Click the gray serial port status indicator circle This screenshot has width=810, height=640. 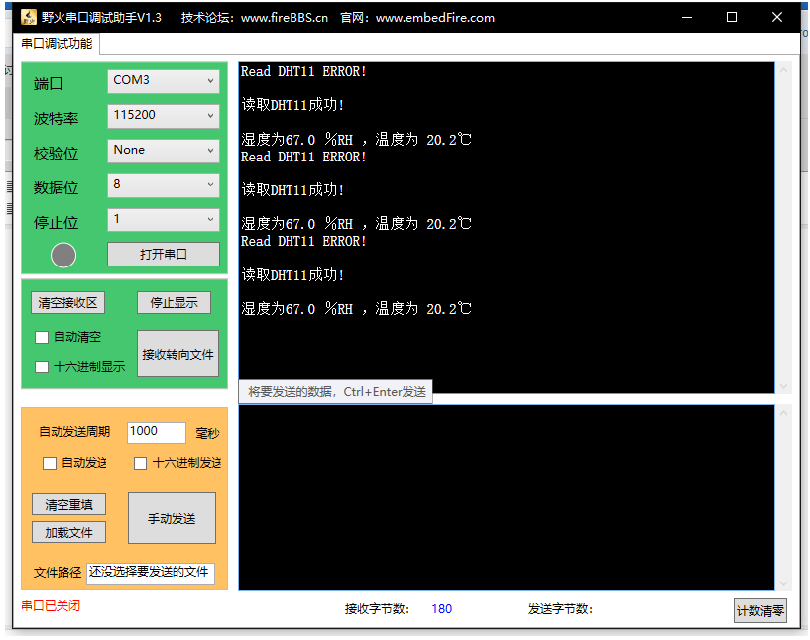pyautogui.click(x=63, y=255)
